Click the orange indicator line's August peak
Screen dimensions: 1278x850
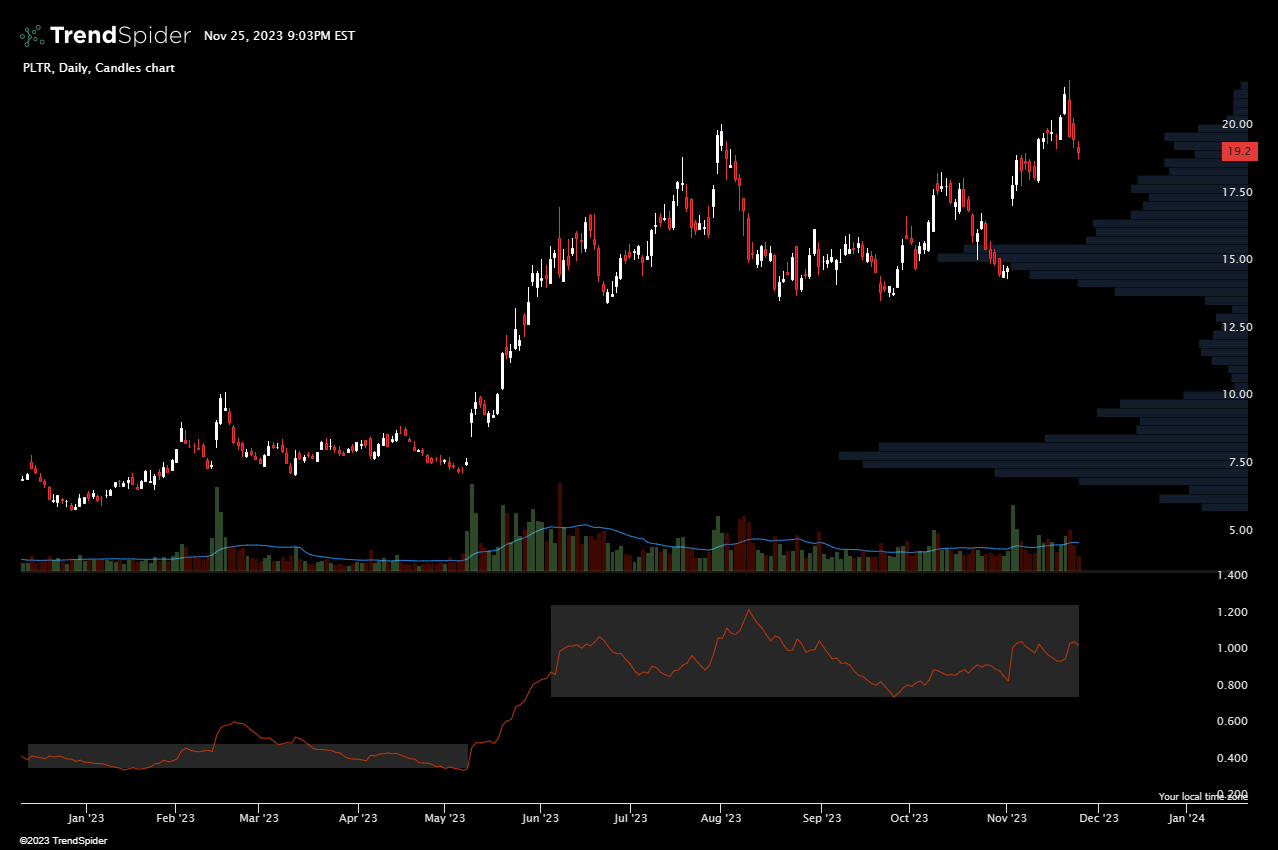point(748,610)
